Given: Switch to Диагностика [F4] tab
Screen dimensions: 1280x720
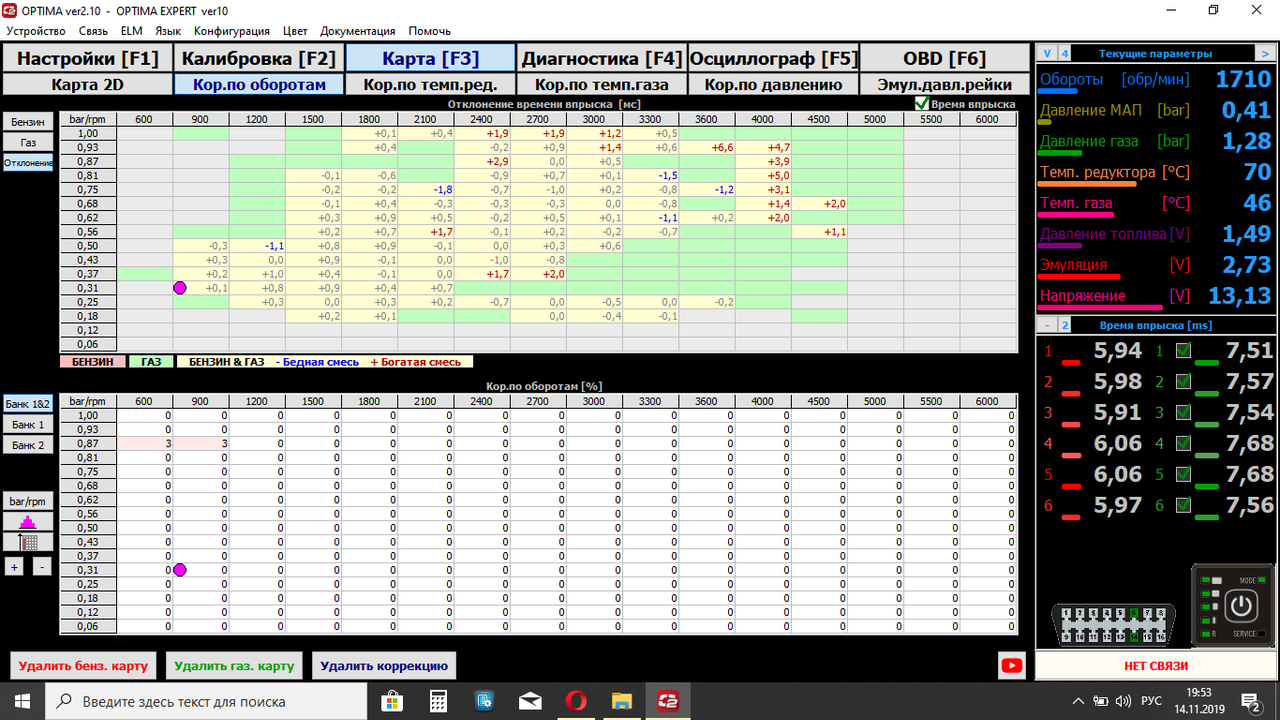Looking at the screenshot, I should click(x=601, y=58).
